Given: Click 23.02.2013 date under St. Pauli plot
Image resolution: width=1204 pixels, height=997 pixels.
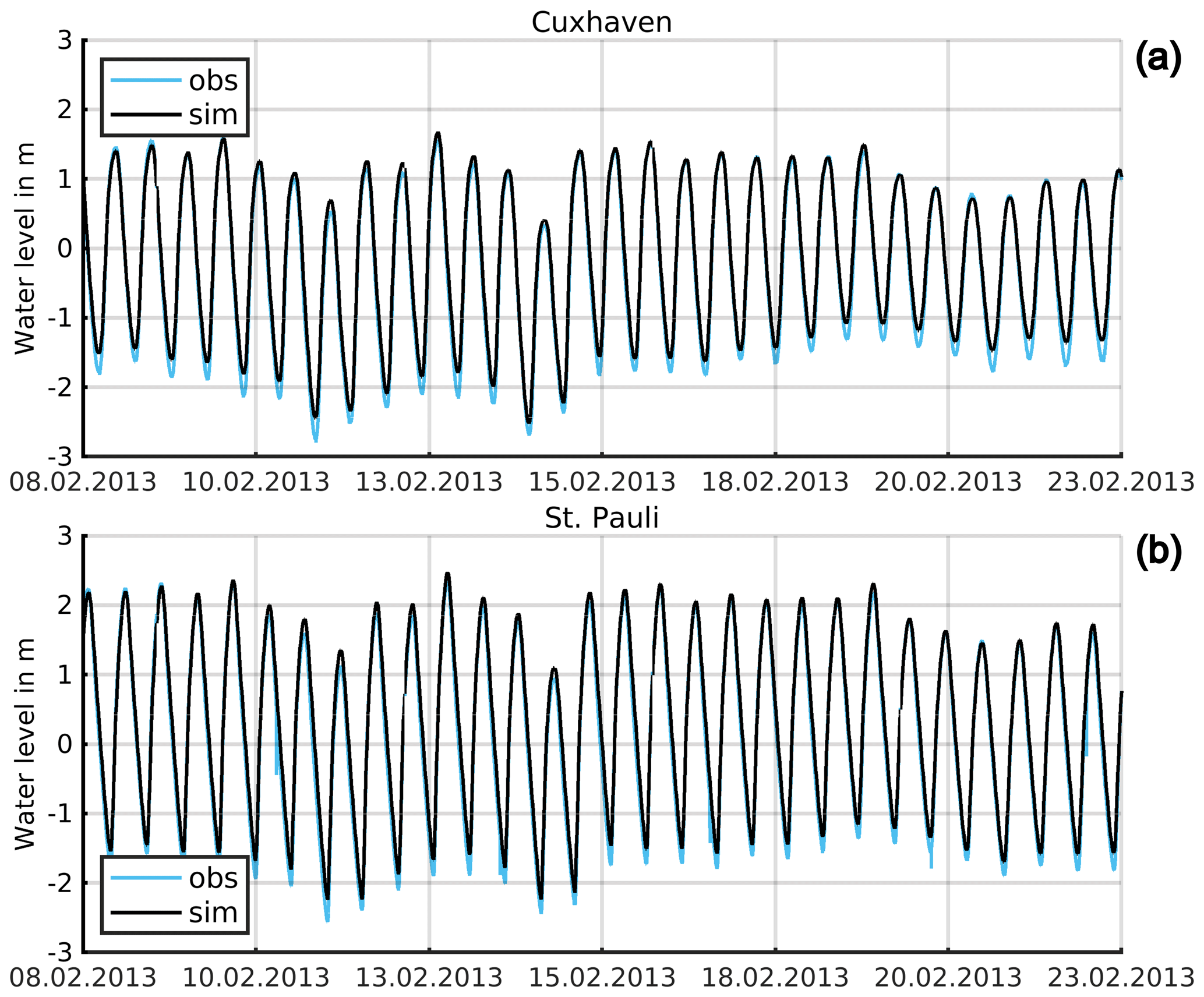Looking at the screenshot, I should [1121, 978].
